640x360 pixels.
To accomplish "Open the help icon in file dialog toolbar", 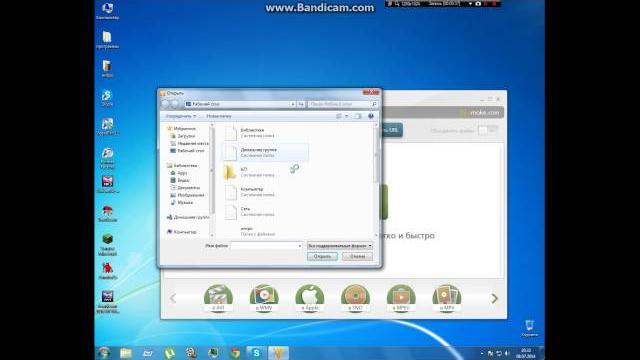I will [x=371, y=116].
